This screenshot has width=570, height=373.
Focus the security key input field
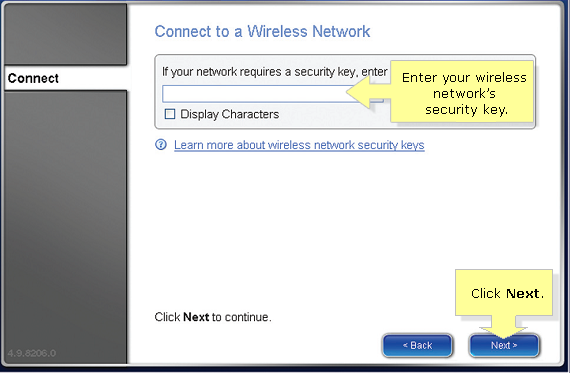point(273,94)
